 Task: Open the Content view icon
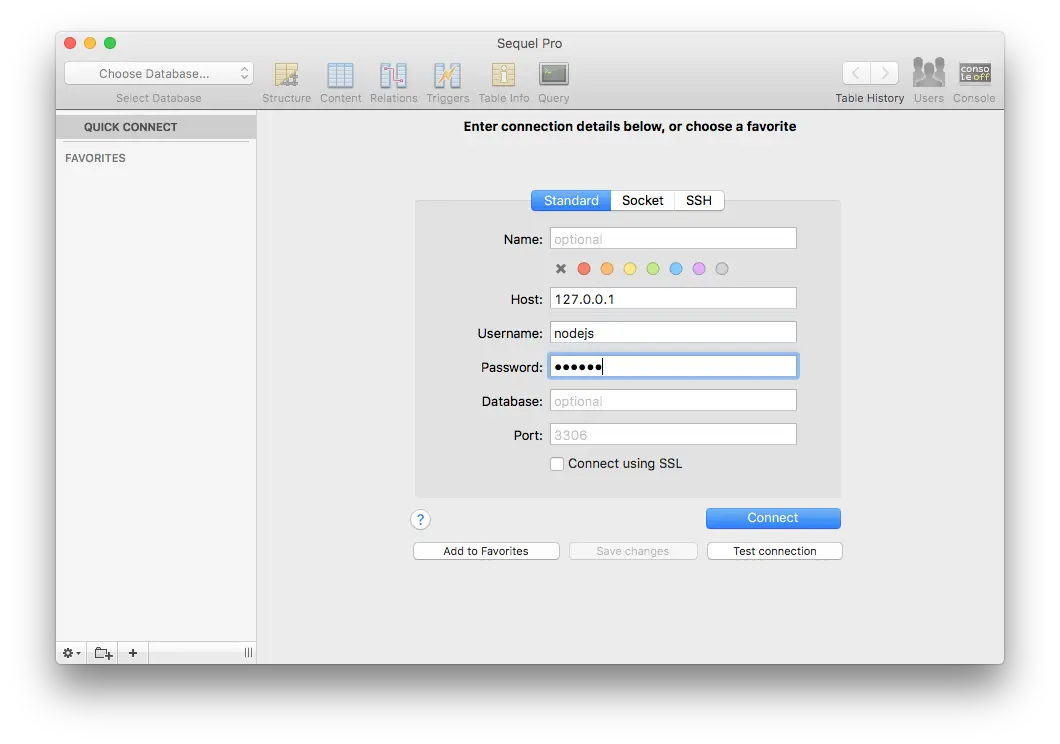click(x=340, y=74)
